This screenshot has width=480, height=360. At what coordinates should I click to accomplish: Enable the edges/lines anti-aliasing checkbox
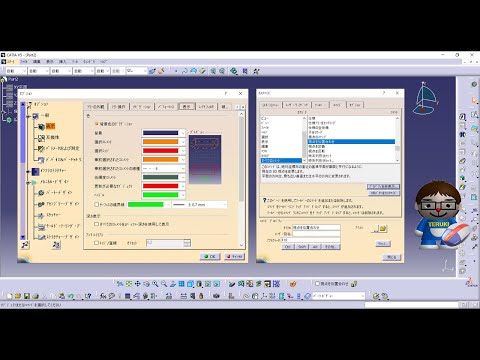pyautogui.click(x=97, y=243)
